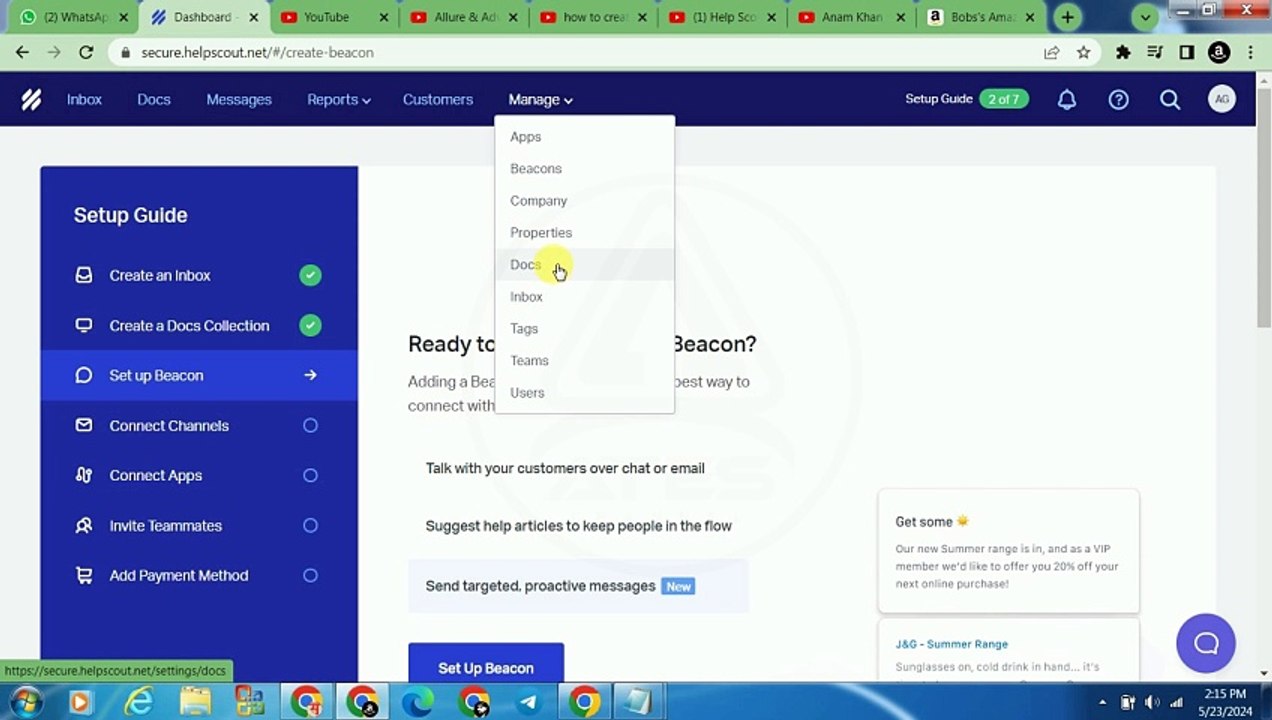Open Docs in the top navigation

[x=154, y=99]
